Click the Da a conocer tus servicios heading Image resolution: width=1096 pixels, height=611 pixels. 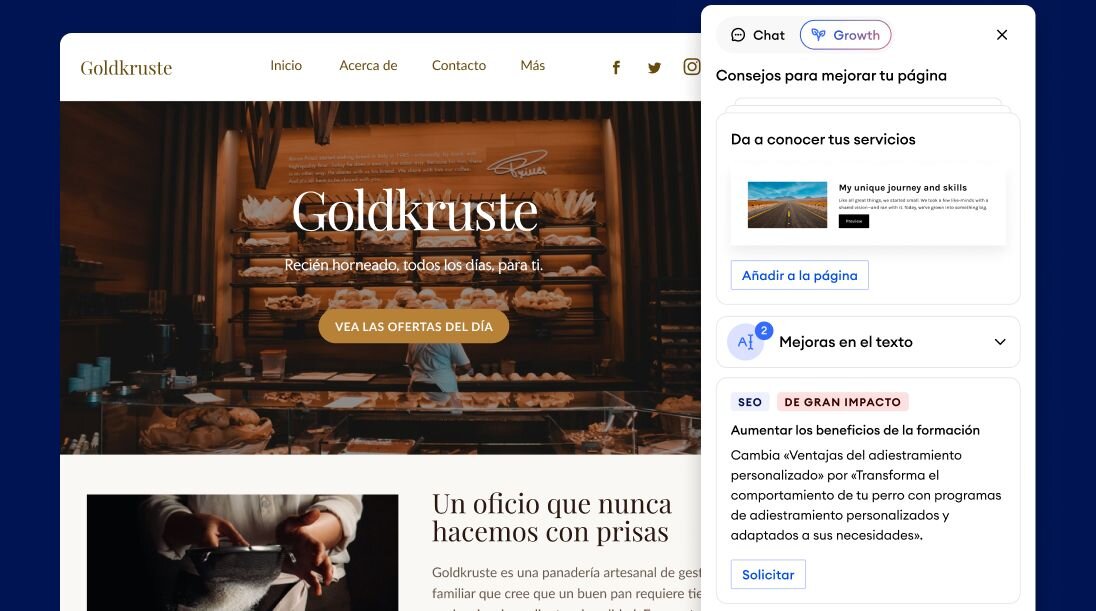click(823, 139)
